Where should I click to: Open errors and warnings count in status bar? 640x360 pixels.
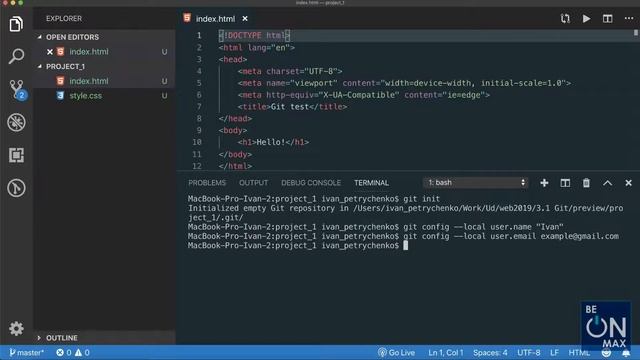pos(73,353)
